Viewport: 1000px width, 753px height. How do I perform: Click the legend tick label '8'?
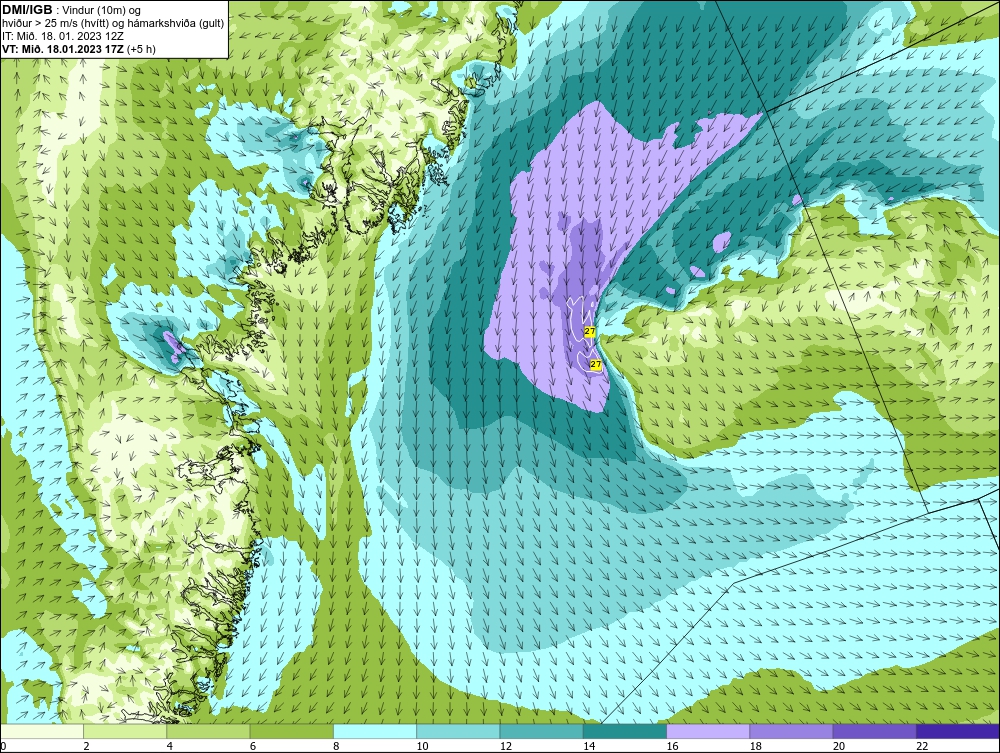336,747
